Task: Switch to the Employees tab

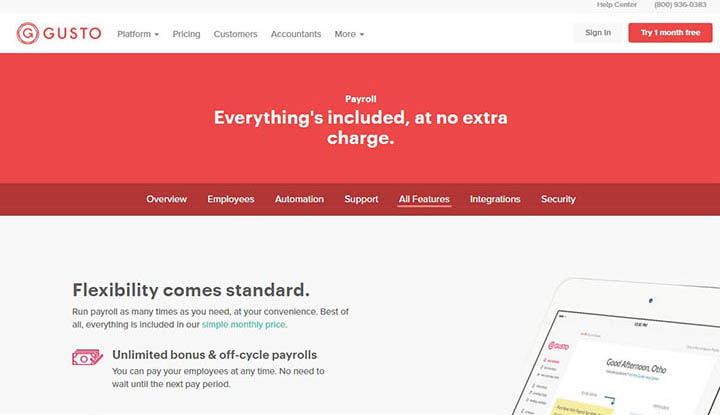Action: 231,199
